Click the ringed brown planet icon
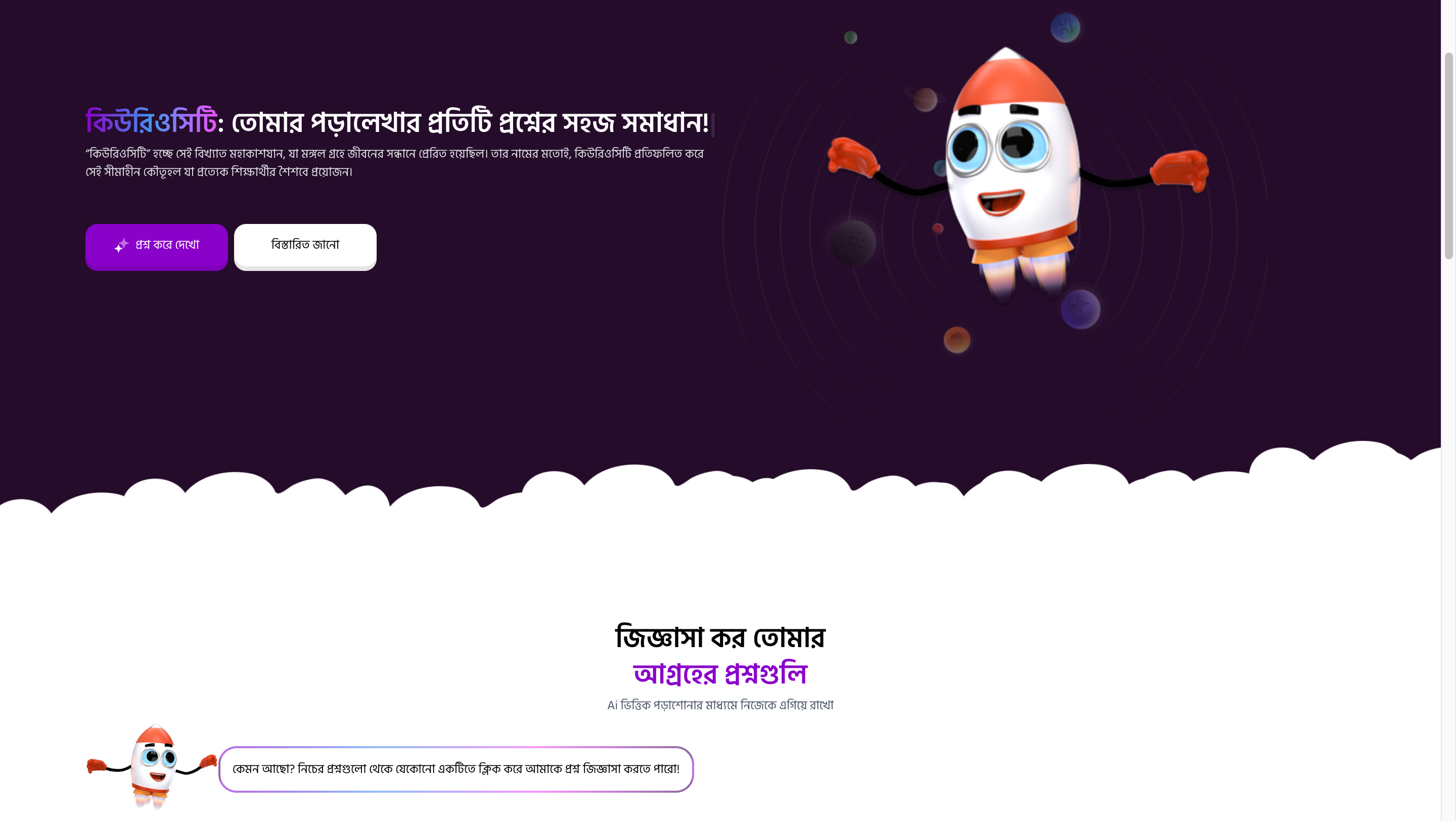 pos(924,100)
